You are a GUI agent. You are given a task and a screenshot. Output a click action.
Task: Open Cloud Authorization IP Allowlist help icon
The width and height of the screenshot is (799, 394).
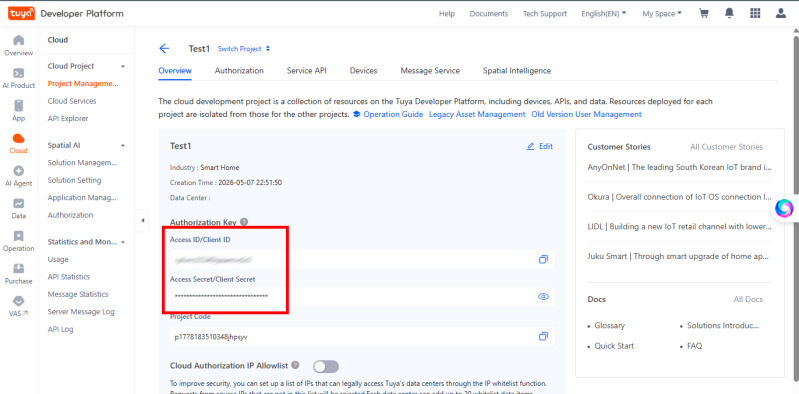click(x=296, y=365)
